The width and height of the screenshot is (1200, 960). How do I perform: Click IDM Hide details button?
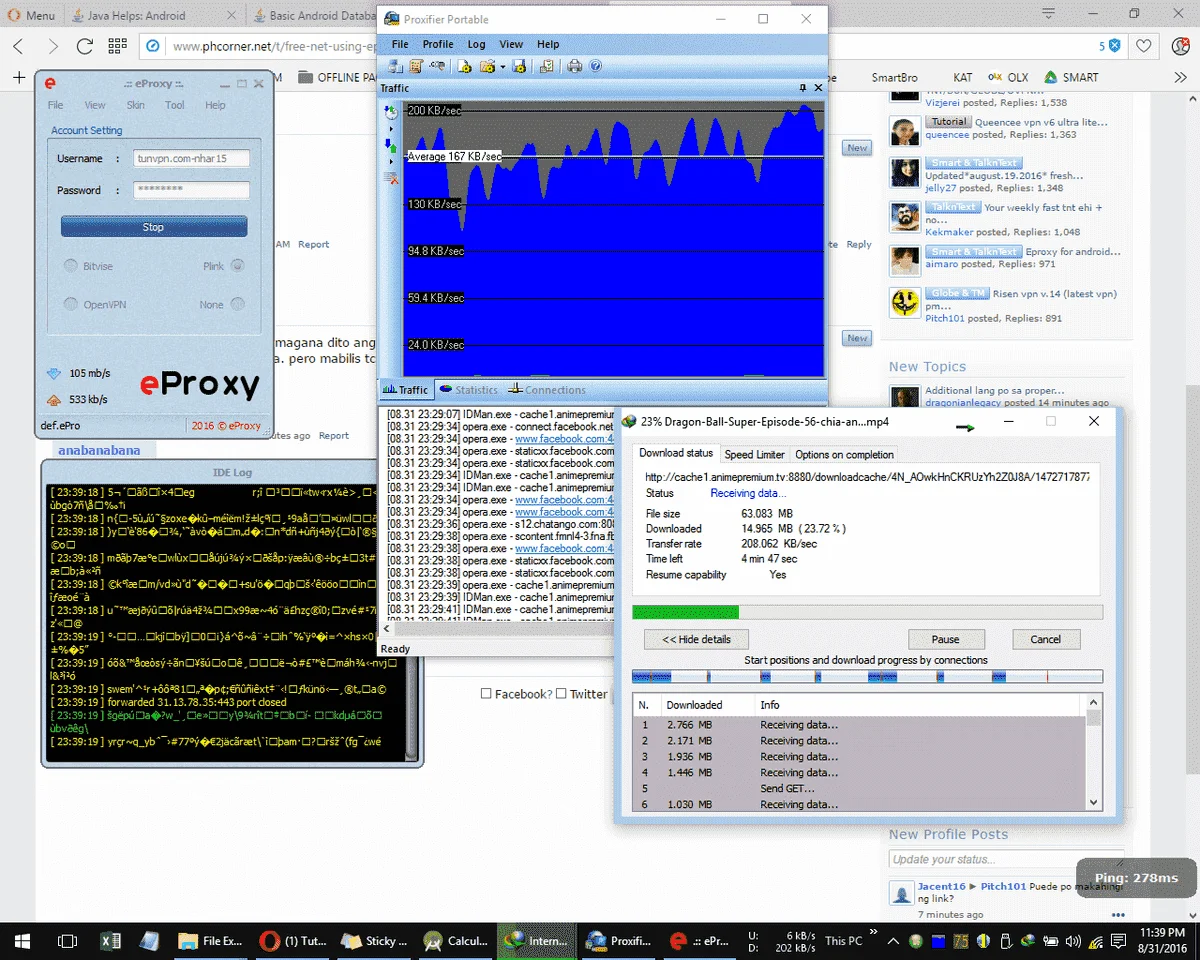point(696,639)
